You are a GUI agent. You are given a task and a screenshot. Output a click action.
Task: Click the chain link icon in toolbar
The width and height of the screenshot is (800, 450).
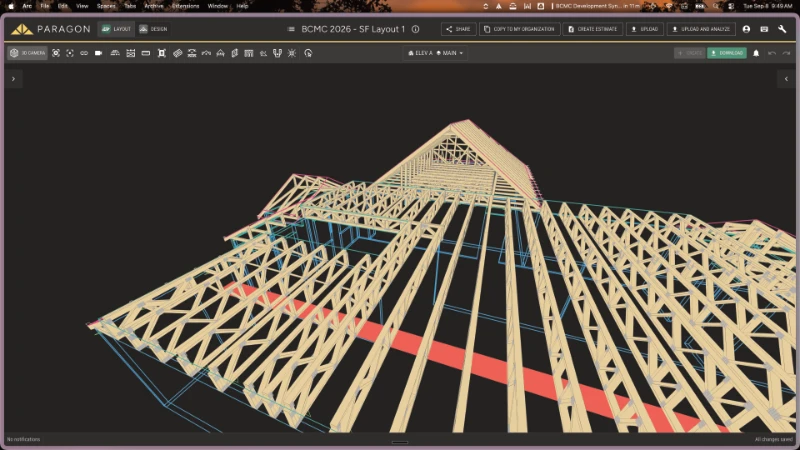(84, 53)
